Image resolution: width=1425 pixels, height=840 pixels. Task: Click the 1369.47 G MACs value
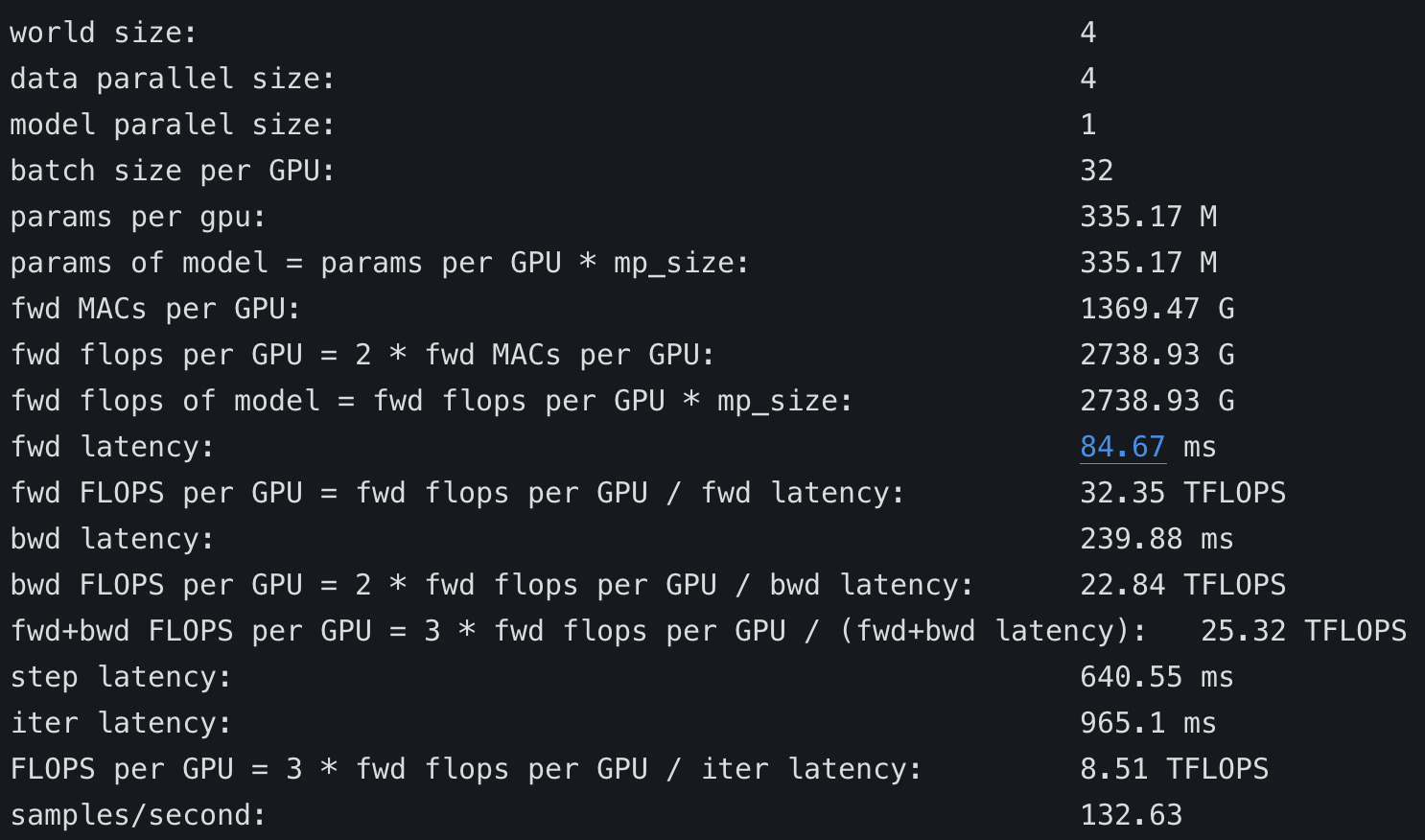(1157, 309)
